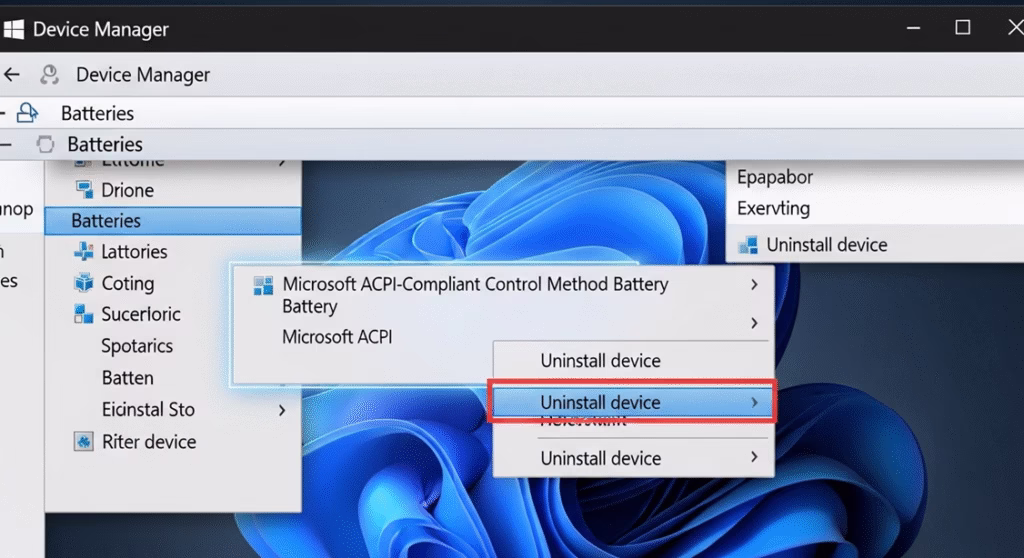Click the icon beside Uninstall device in the top-right panel
1024x558 pixels.
748,245
